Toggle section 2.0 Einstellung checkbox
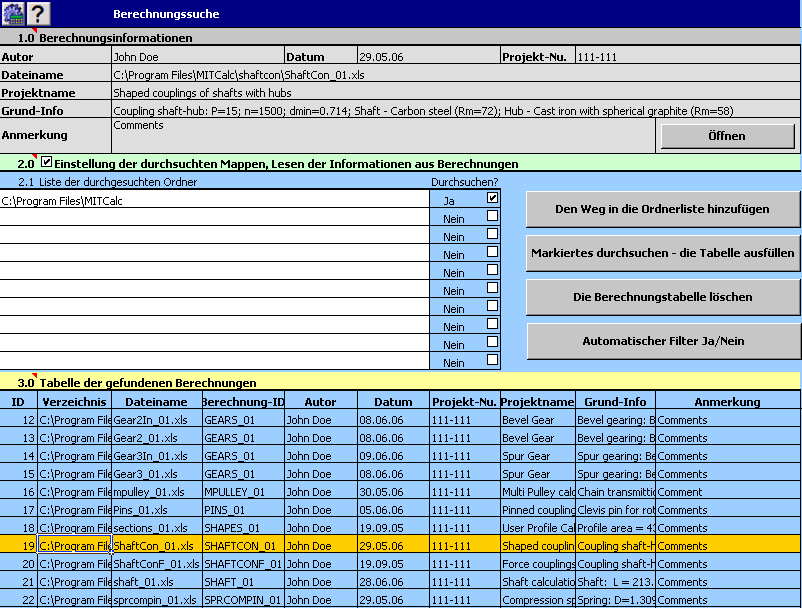 click(47, 162)
